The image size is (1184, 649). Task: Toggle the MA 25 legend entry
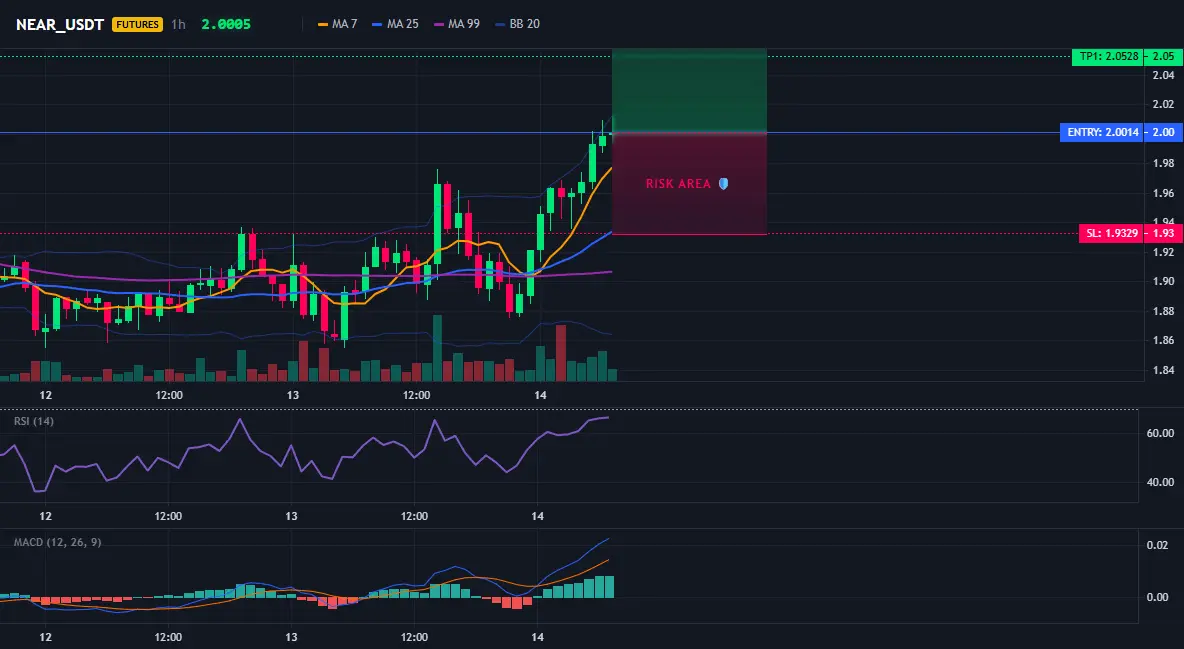point(395,24)
